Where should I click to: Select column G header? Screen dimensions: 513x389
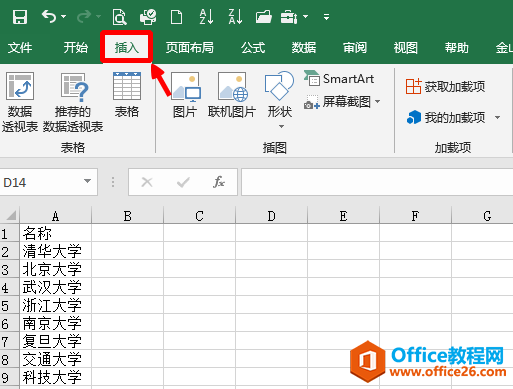pos(482,216)
